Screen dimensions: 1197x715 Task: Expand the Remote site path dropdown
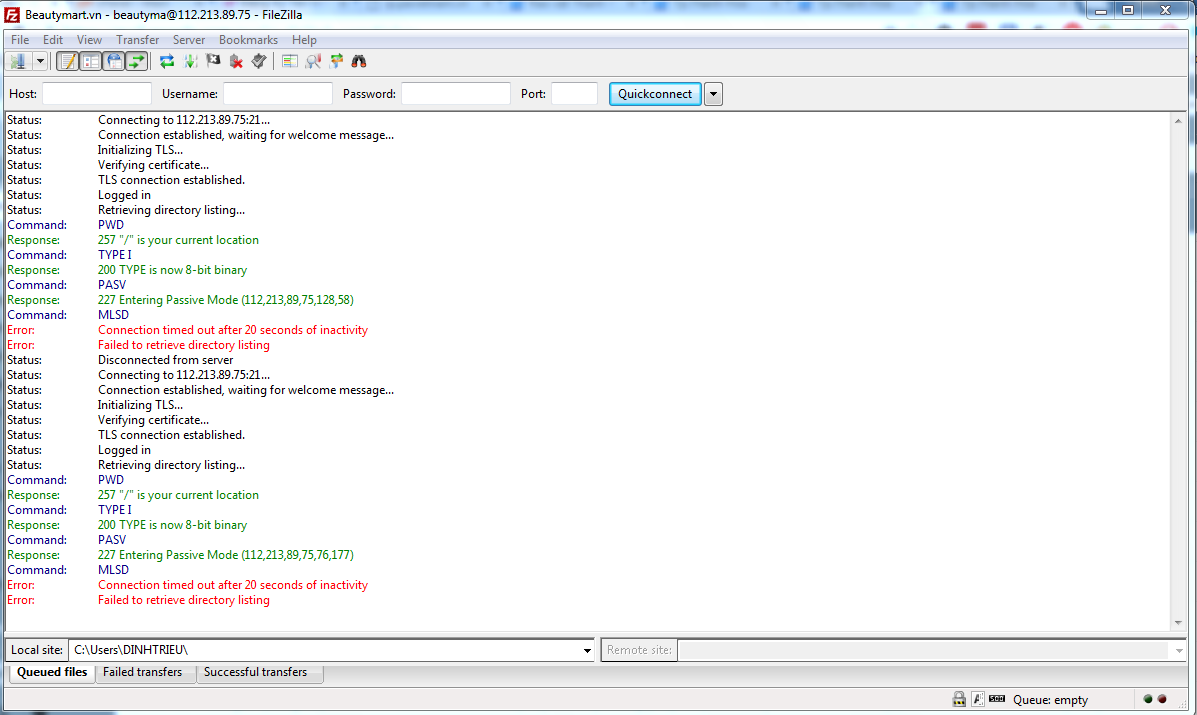pos(1179,650)
